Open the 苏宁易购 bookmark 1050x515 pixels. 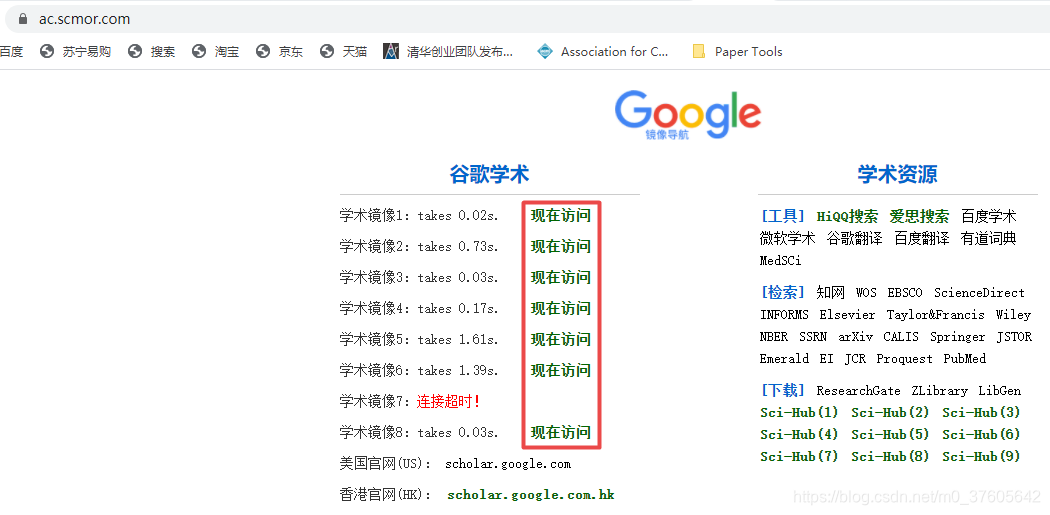point(75,52)
